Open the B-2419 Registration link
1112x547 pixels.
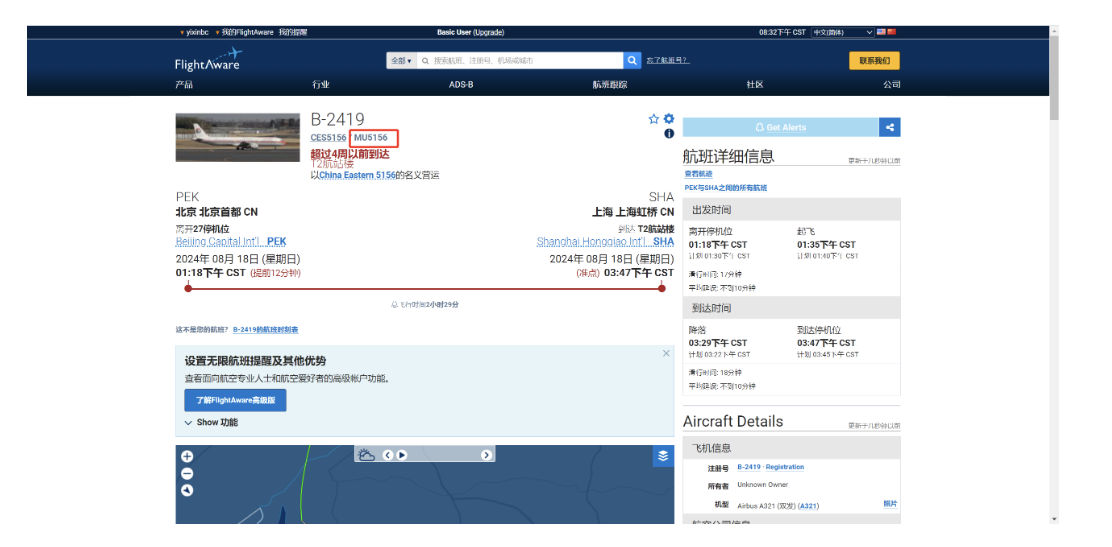point(771,468)
